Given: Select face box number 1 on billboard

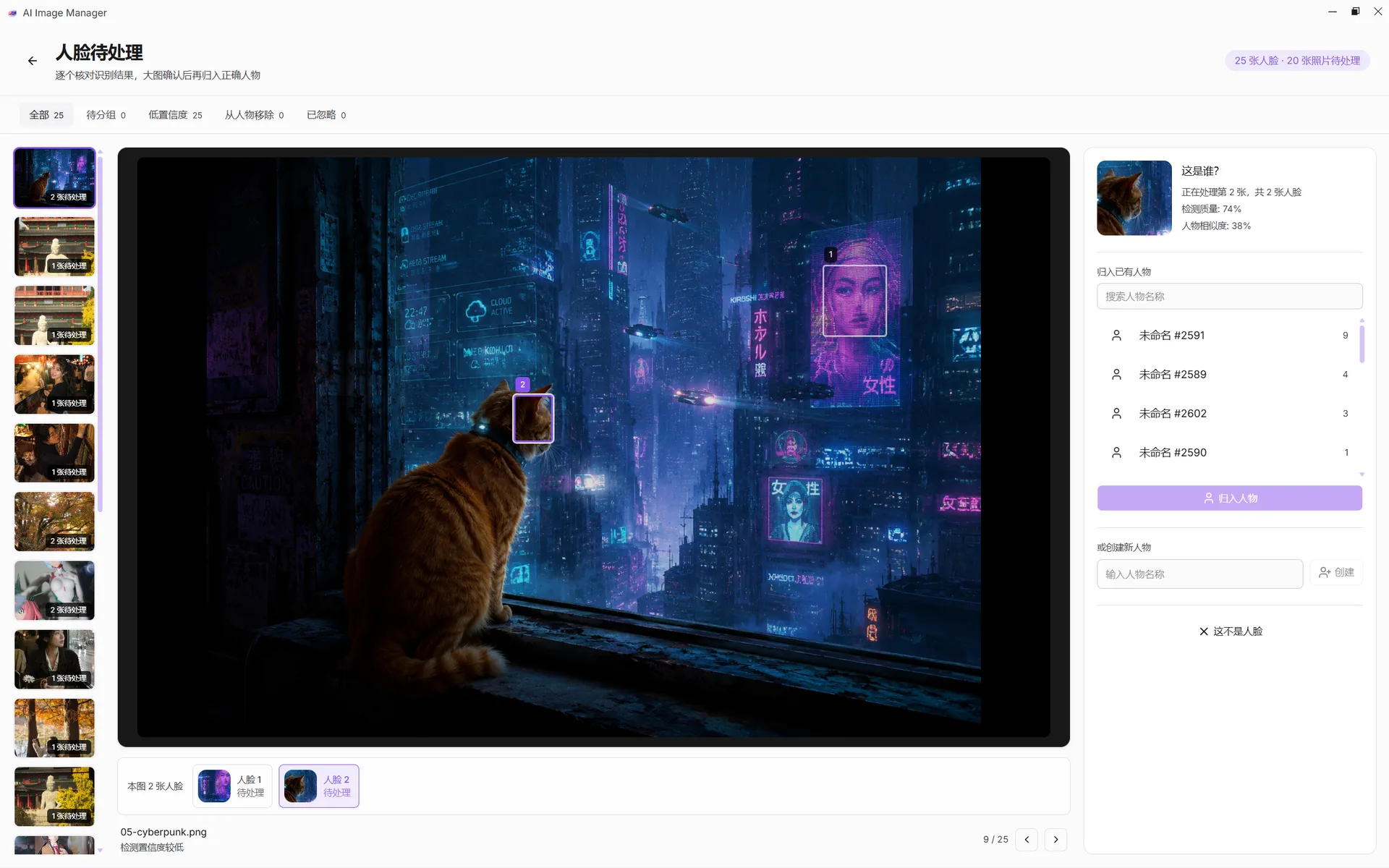Looking at the screenshot, I should click(x=854, y=300).
